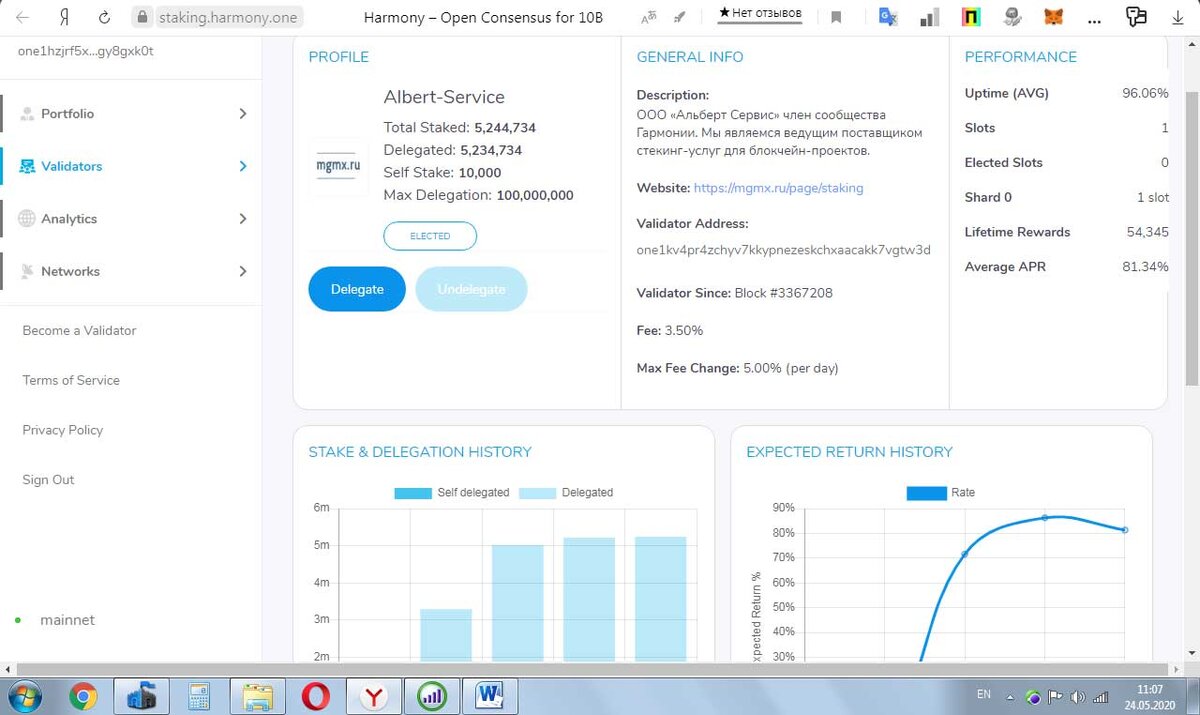The image size is (1200, 715).
Task: Launch Google Chrome from the taskbar
Action: coord(82,695)
